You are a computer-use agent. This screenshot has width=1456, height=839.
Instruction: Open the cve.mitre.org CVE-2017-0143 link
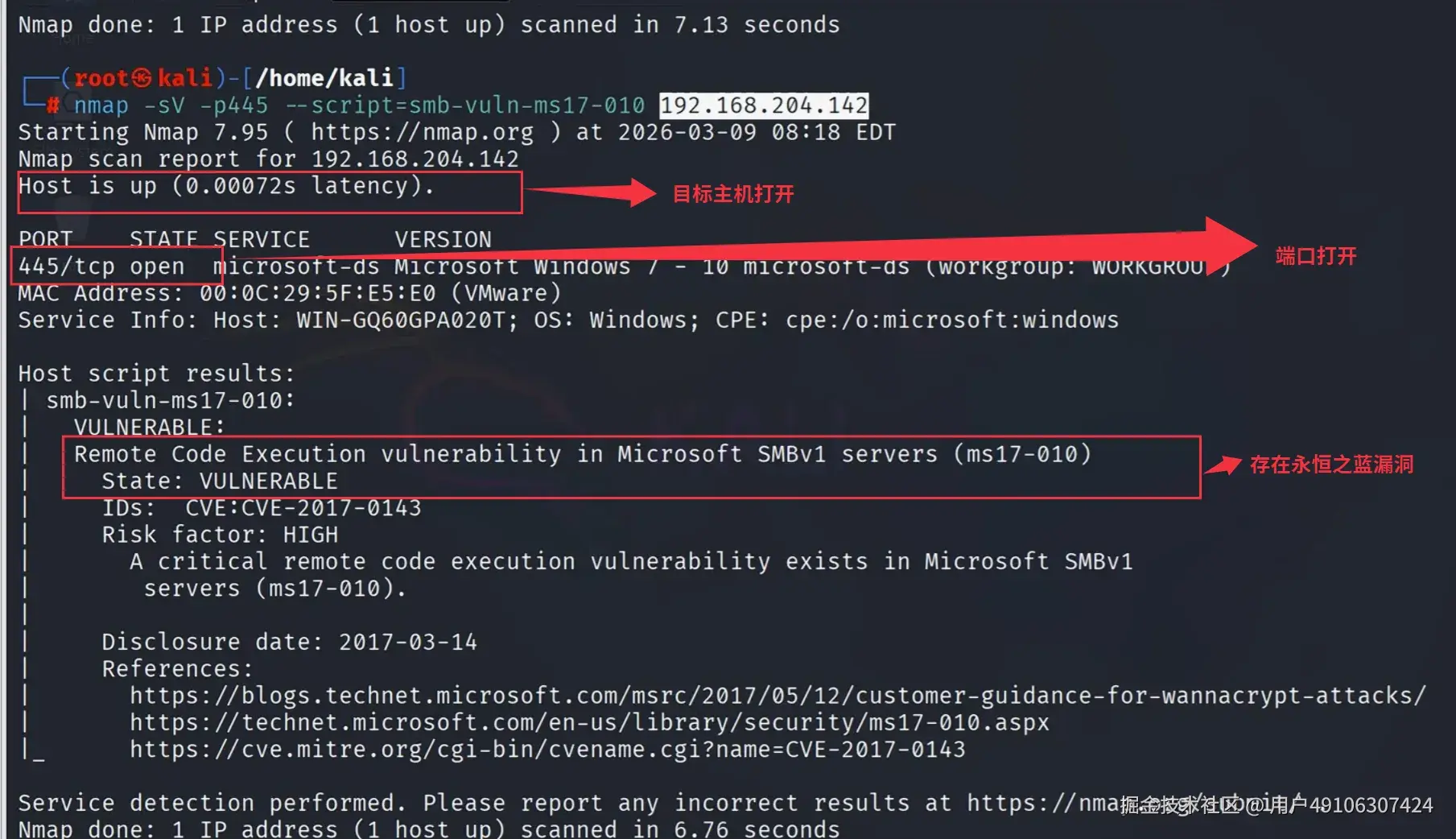coord(547,750)
